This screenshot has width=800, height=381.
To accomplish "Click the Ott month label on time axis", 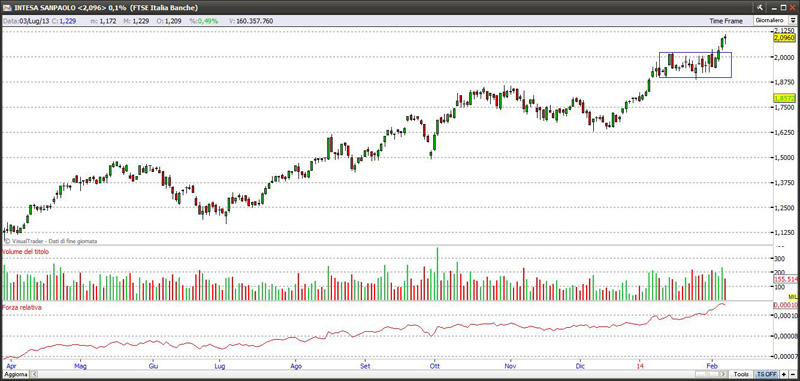I will pyautogui.click(x=435, y=366).
